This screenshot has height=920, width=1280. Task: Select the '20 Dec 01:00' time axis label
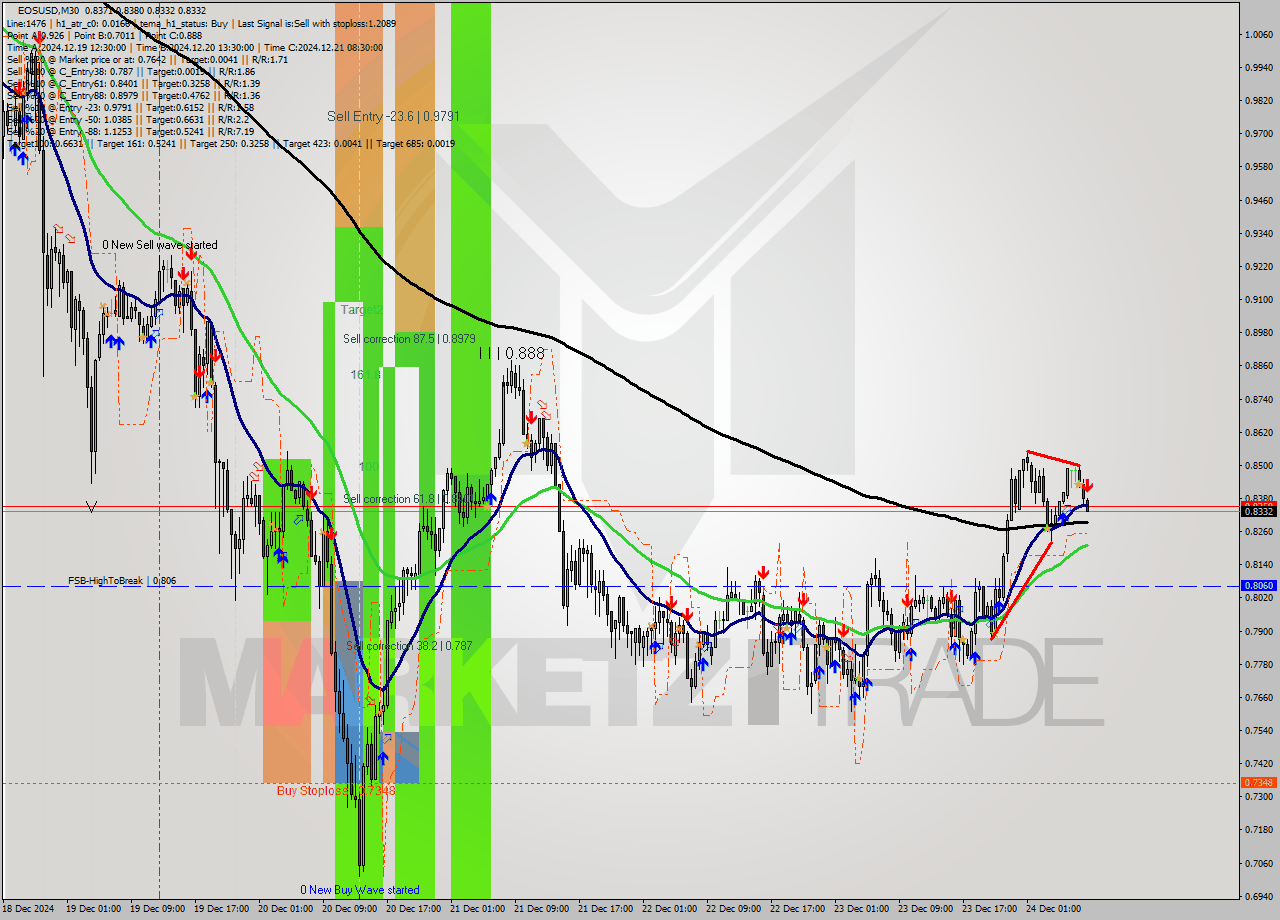(x=285, y=909)
